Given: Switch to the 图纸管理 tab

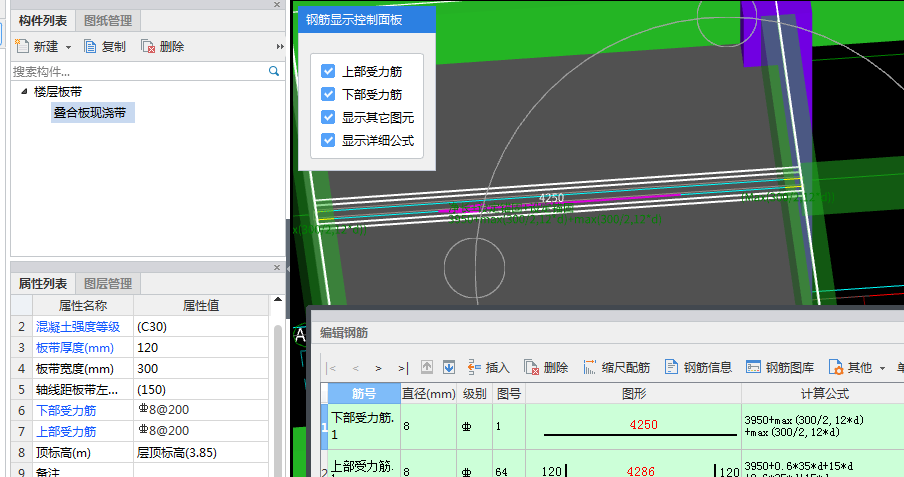Looking at the screenshot, I should point(108,21).
